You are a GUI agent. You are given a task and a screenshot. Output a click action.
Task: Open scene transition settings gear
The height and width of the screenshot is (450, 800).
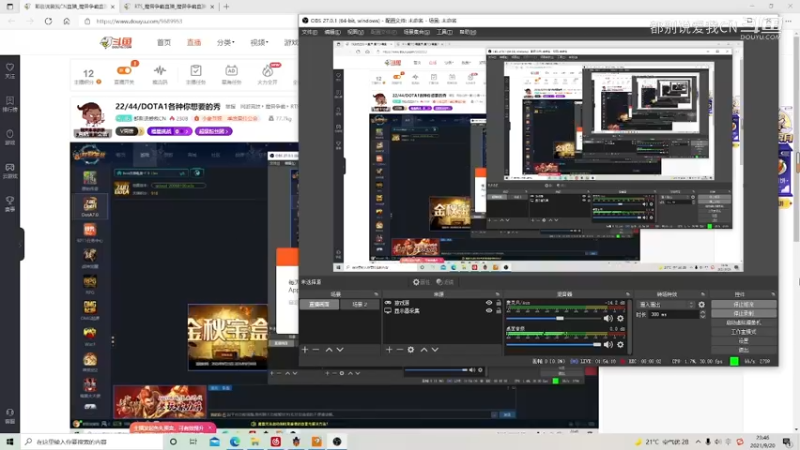click(x=702, y=305)
